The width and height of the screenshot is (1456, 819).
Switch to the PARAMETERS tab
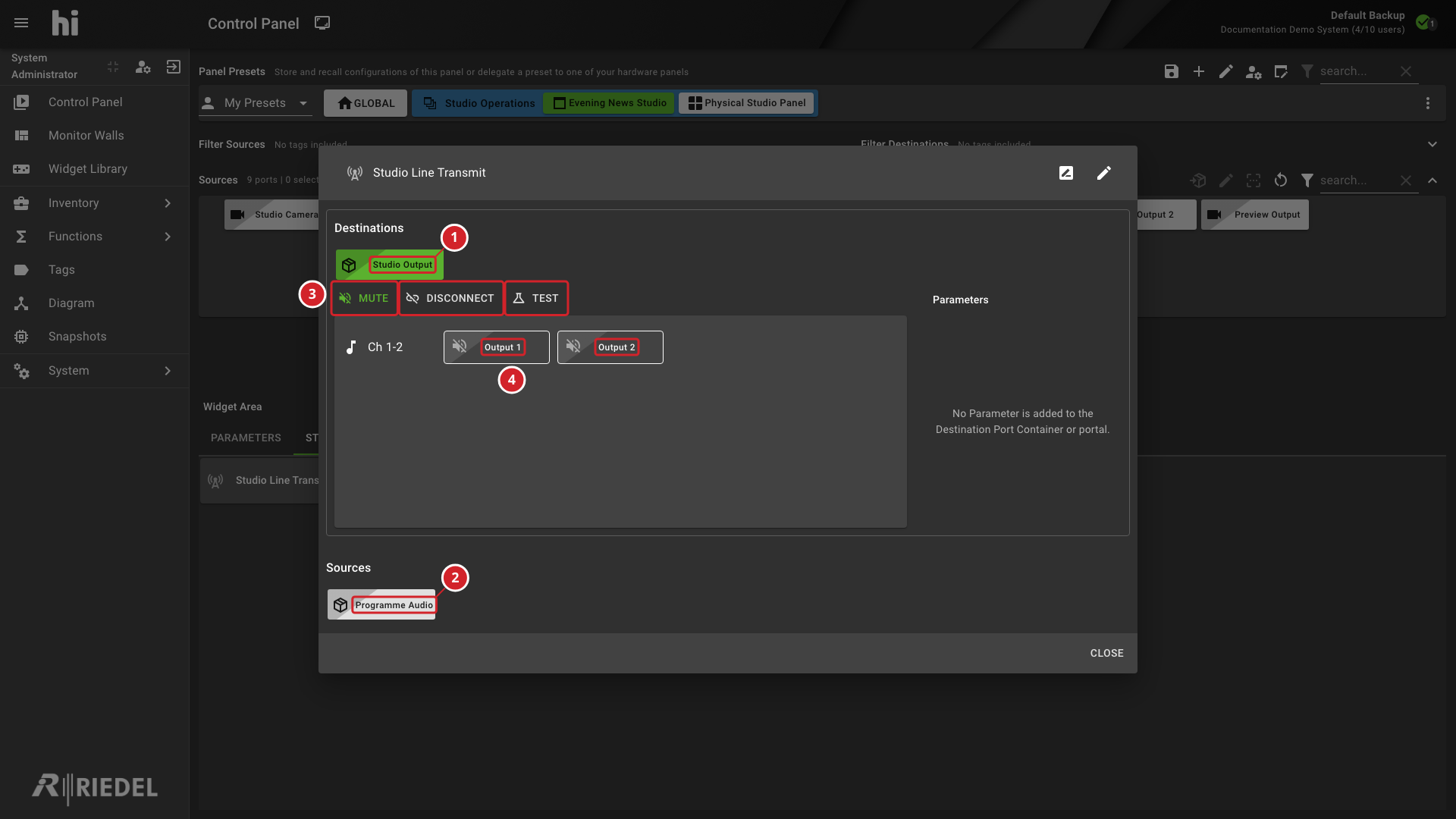tap(246, 438)
